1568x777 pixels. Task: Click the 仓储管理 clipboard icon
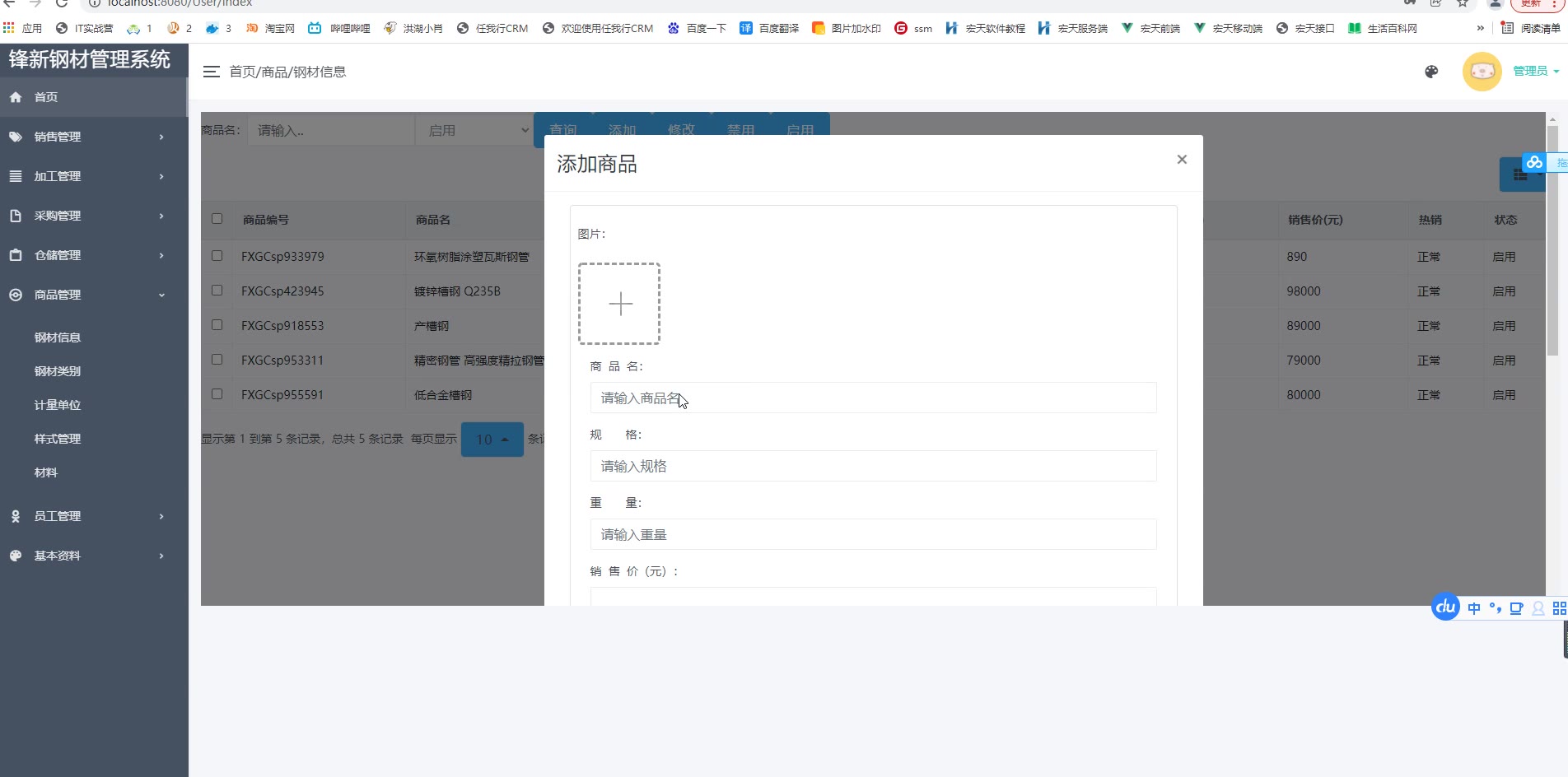click(x=16, y=255)
